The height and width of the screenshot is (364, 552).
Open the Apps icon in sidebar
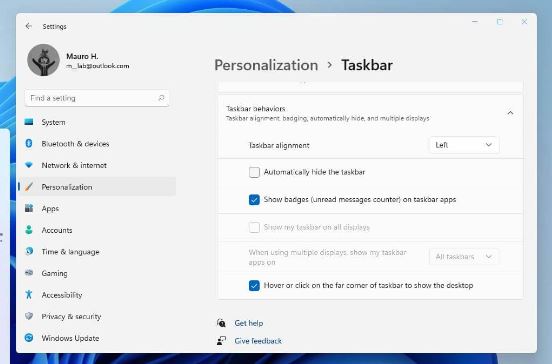pos(29,208)
